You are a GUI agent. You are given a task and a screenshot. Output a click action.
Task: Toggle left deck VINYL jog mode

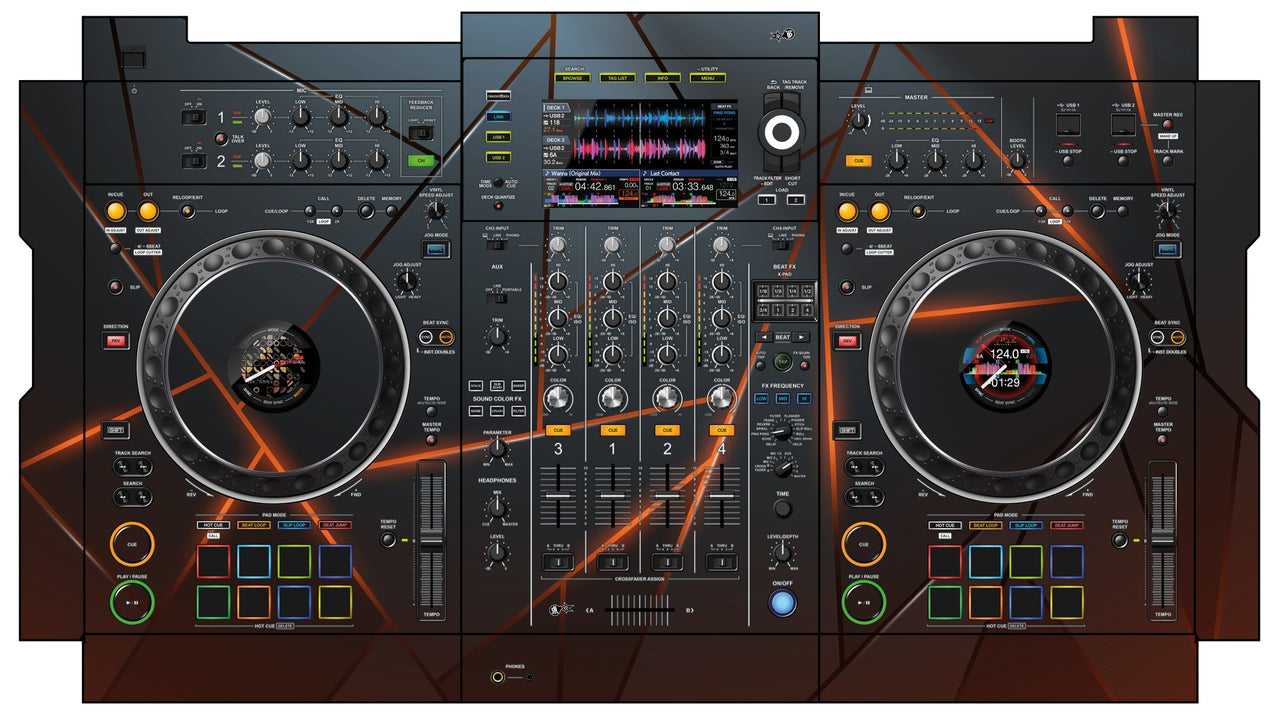pyautogui.click(x=434, y=249)
